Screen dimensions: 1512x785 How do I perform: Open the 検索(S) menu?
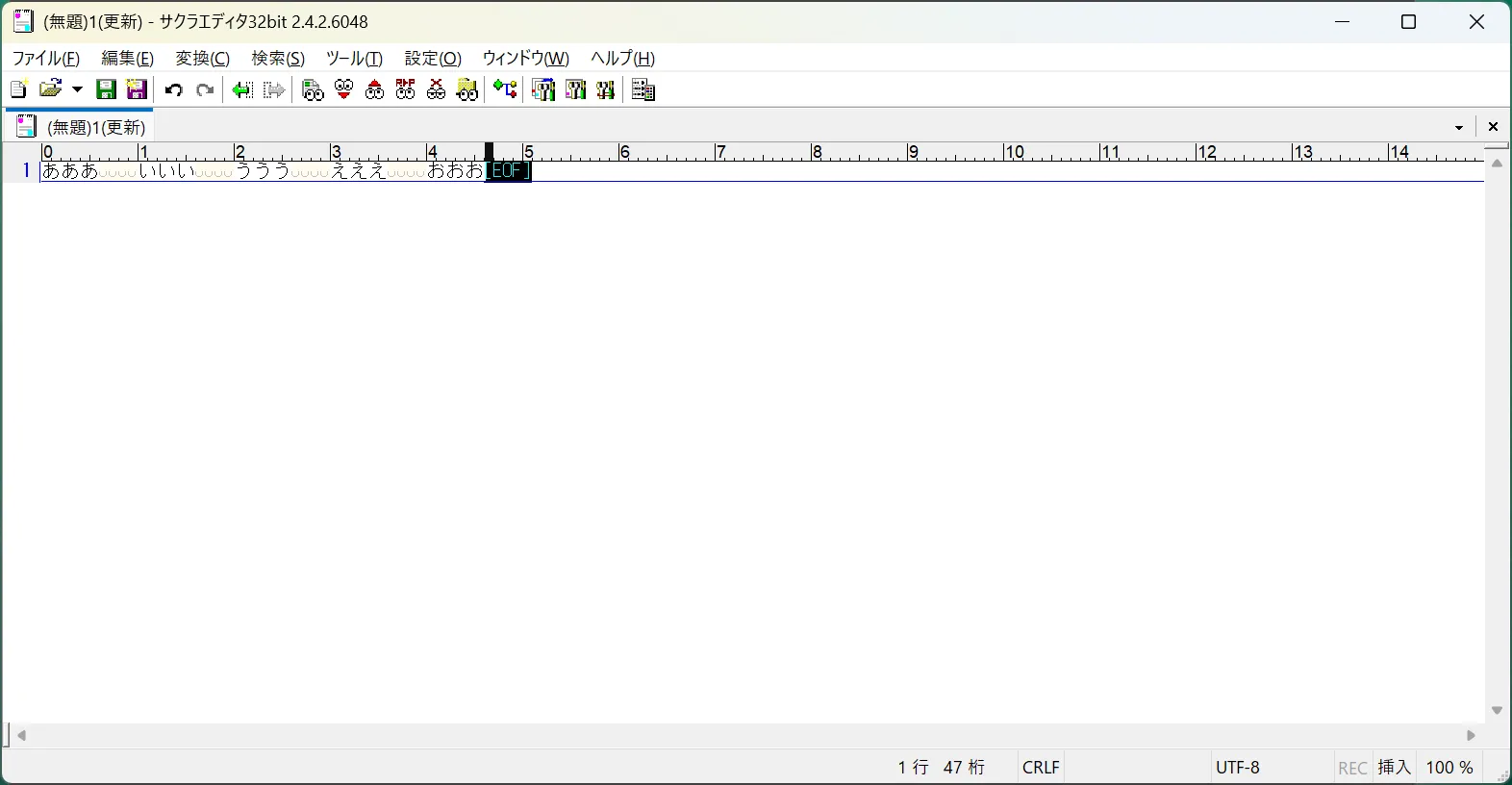278,58
